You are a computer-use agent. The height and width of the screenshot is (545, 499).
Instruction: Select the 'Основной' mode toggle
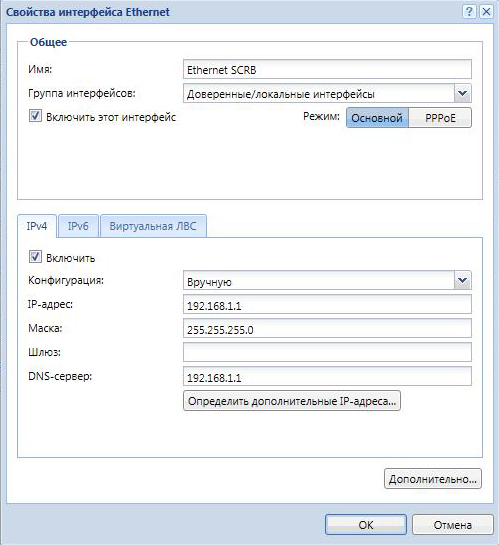coord(377,118)
